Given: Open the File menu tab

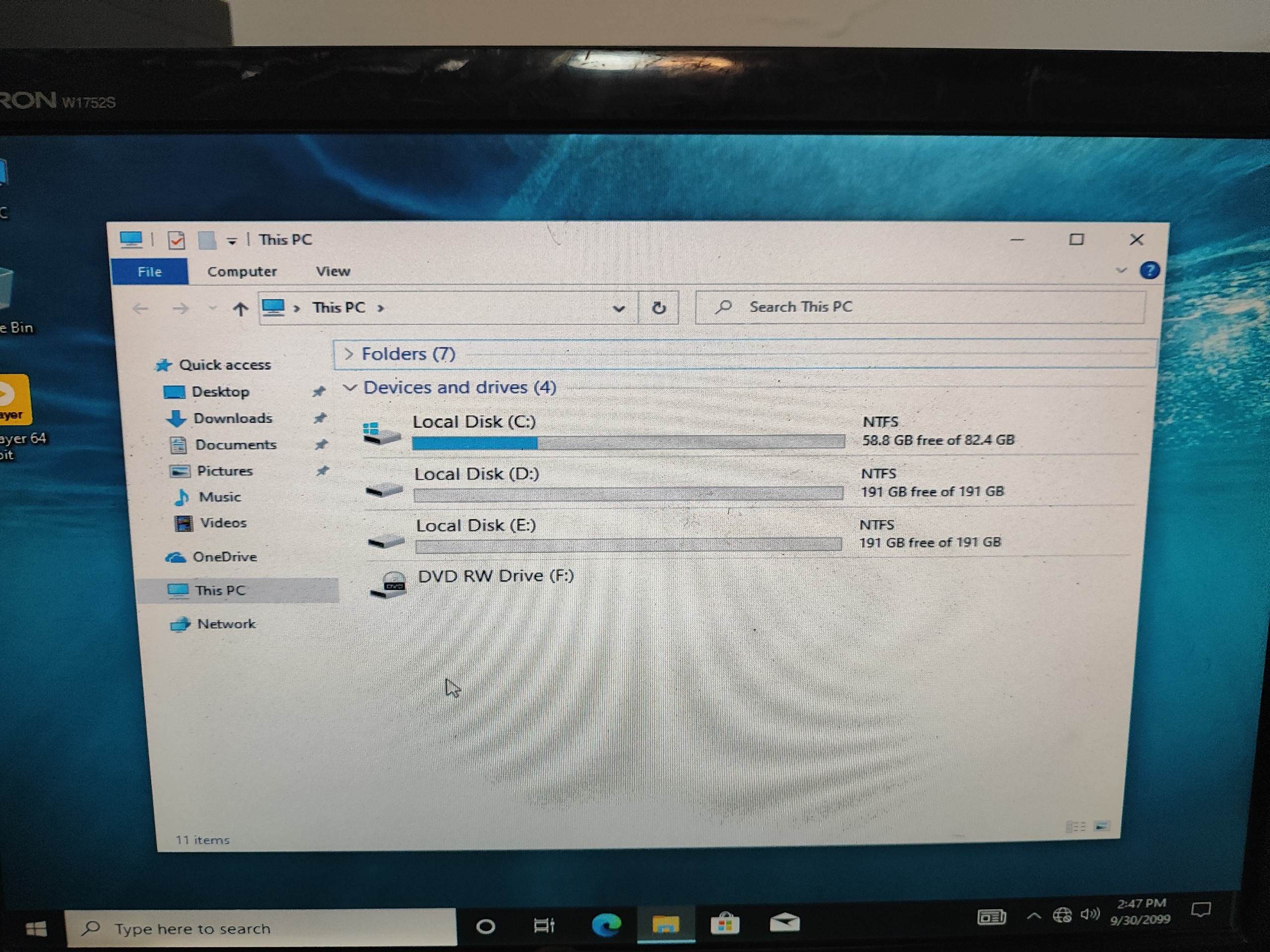Looking at the screenshot, I should coord(149,271).
